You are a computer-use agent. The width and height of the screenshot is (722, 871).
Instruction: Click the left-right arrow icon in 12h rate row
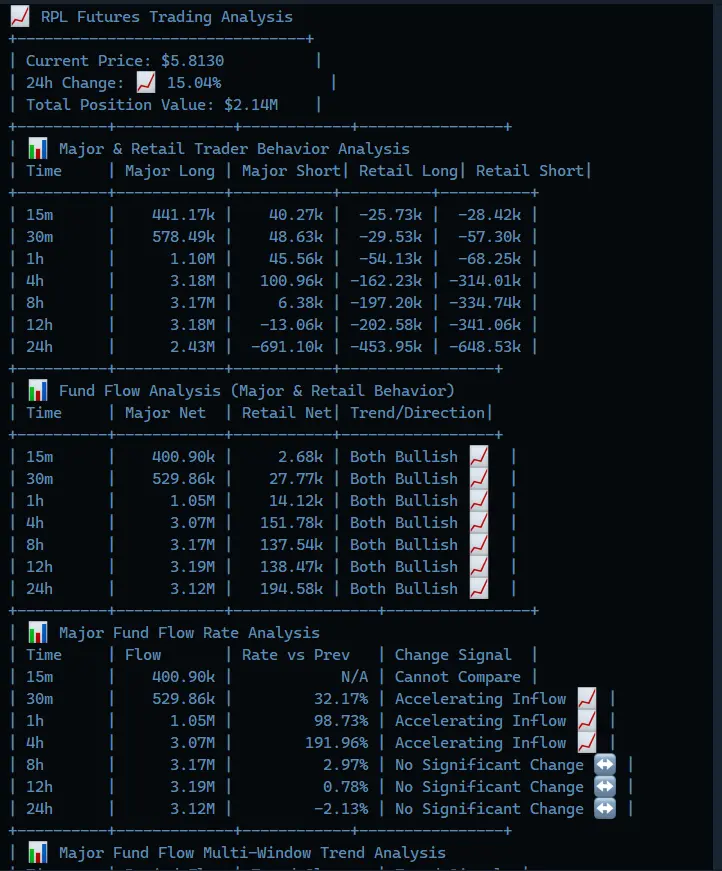[605, 787]
